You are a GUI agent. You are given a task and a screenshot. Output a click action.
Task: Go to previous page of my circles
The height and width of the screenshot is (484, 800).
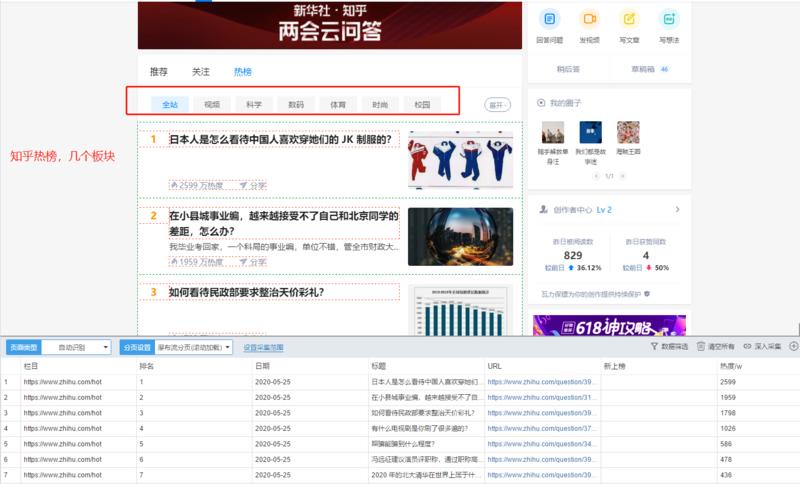tap(596, 176)
